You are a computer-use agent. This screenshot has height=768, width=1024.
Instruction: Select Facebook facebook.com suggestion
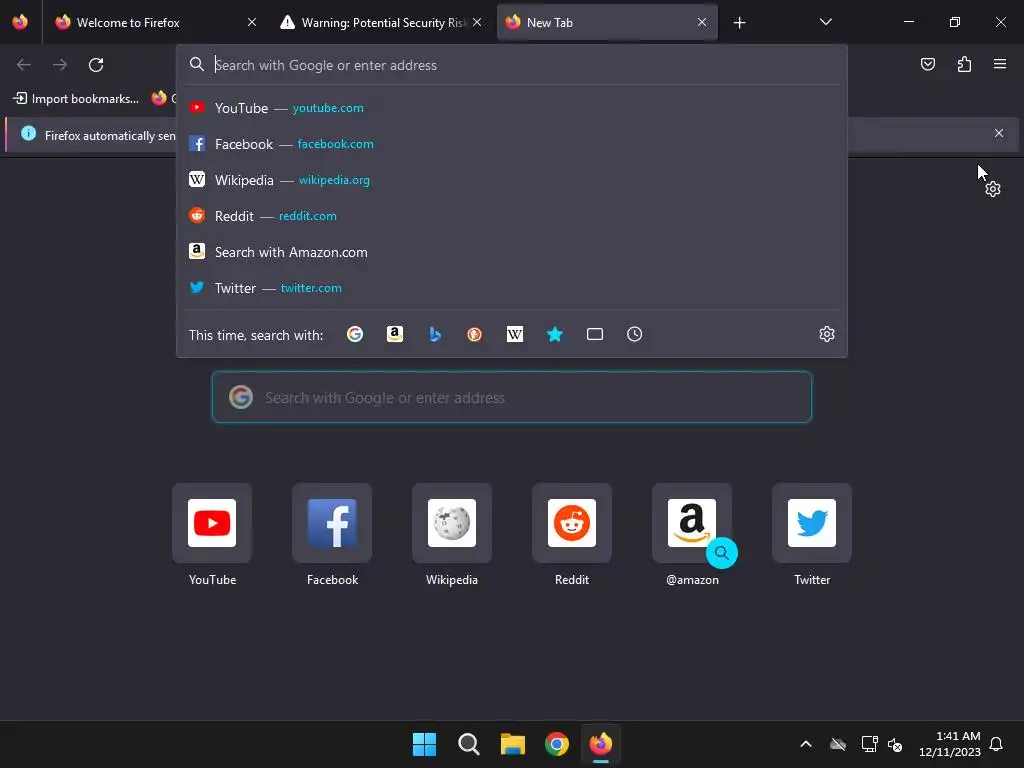[x=512, y=144]
